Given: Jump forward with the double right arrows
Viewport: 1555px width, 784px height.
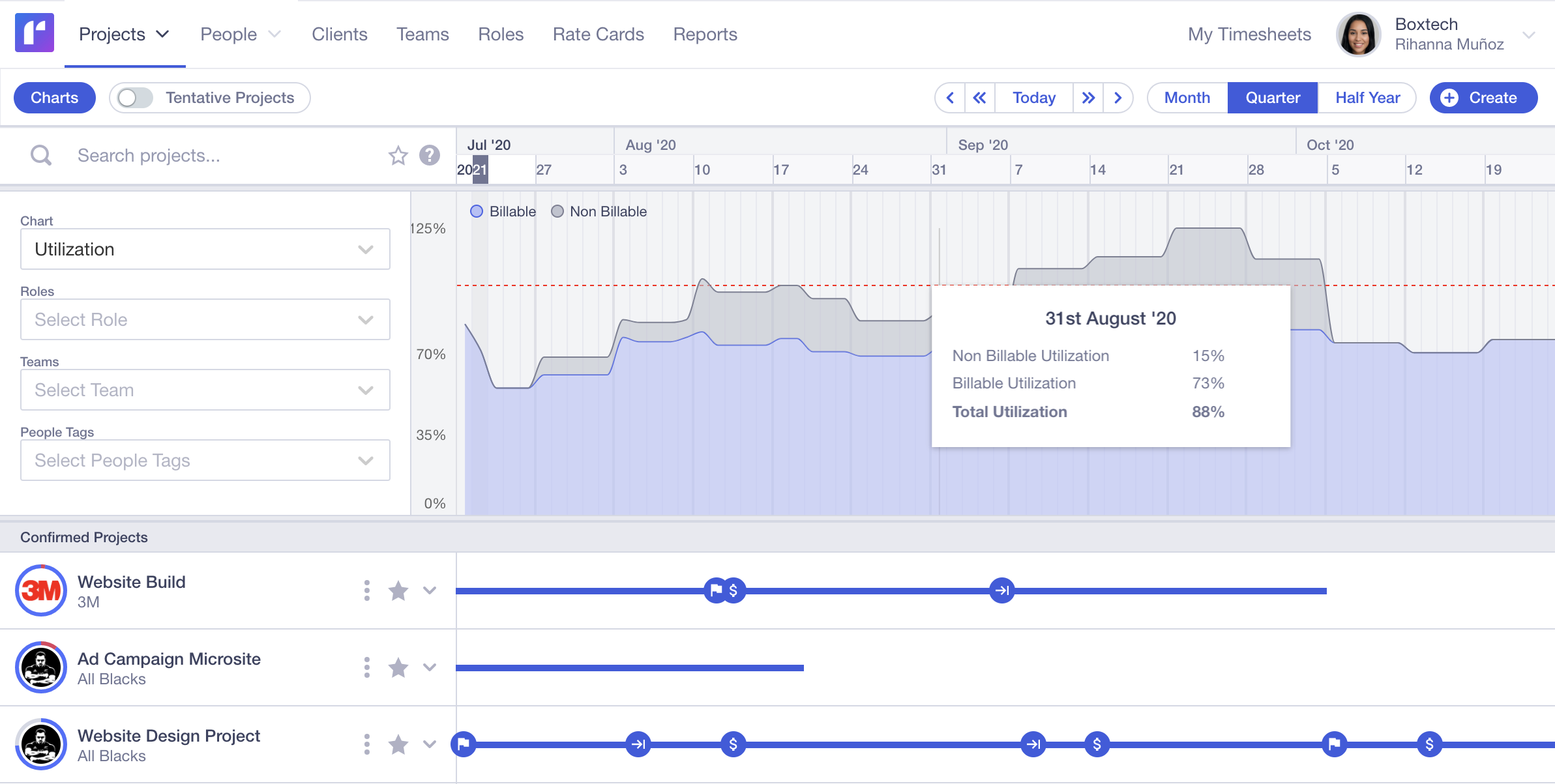Looking at the screenshot, I should (1088, 98).
